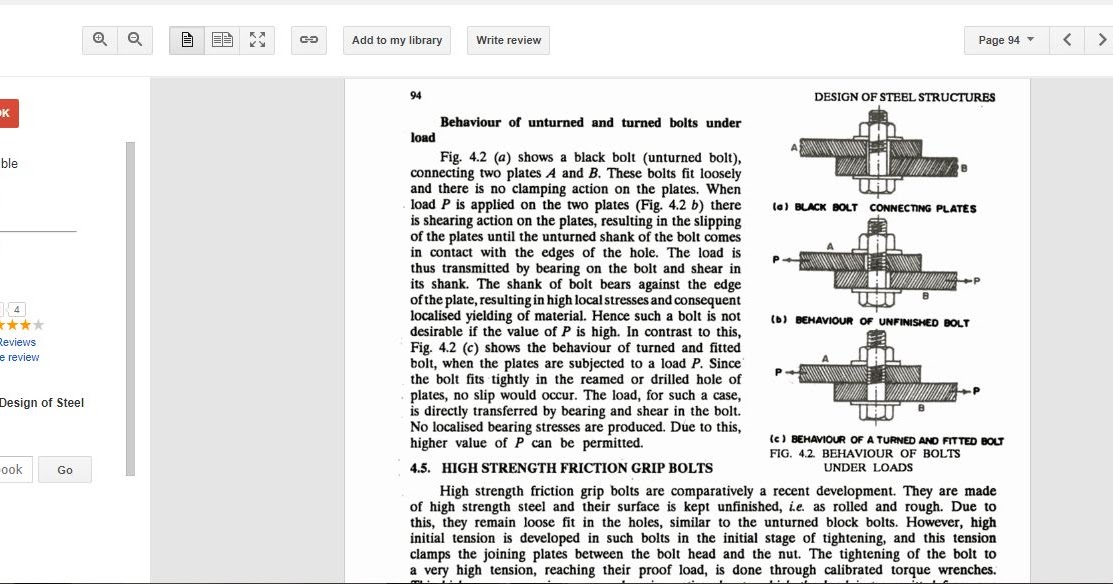Open the link/share icon
Image resolution: width=1113 pixels, height=584 pixels.
pos(309,40)
